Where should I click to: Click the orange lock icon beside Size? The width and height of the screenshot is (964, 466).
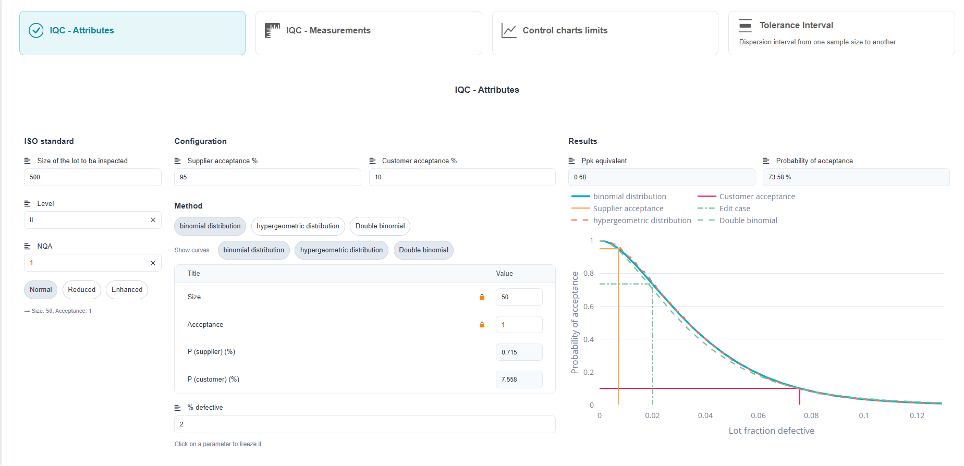point(482,297)
